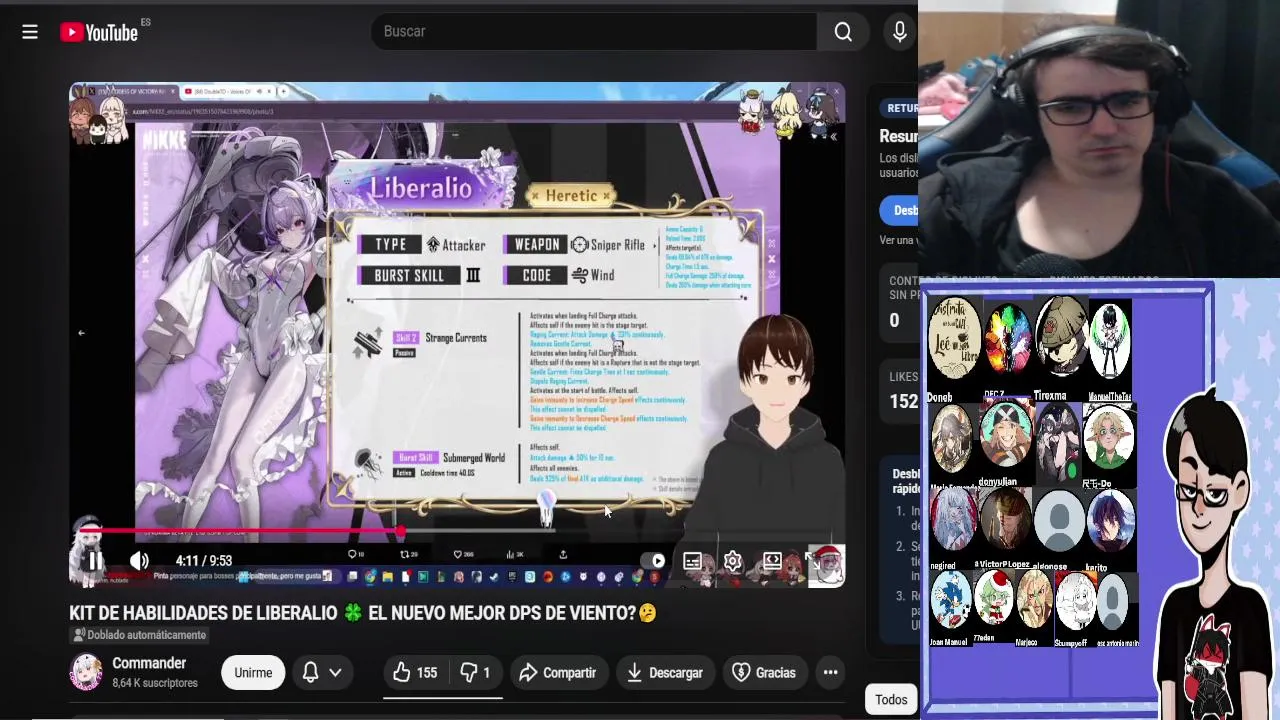Open the Commander channel avatar
1280x720 pixels.
pos(86,672)
